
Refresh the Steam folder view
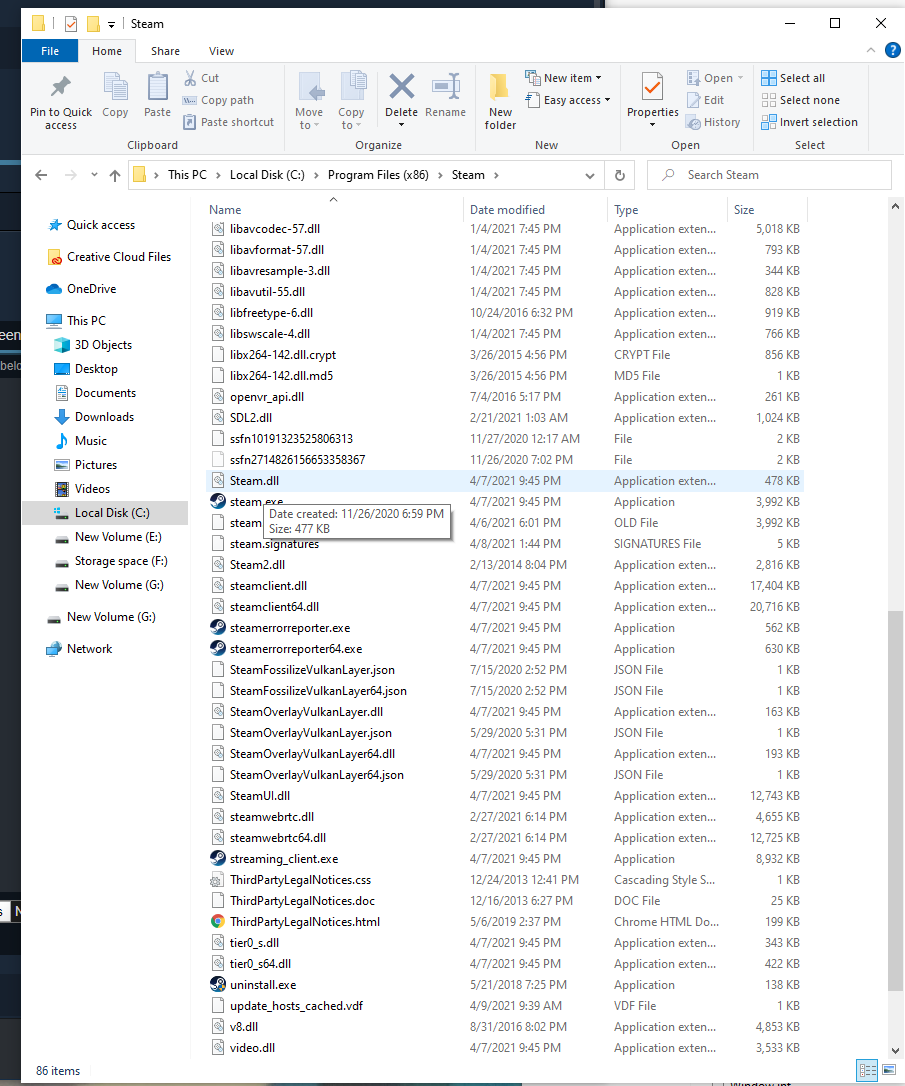[620, 175]
